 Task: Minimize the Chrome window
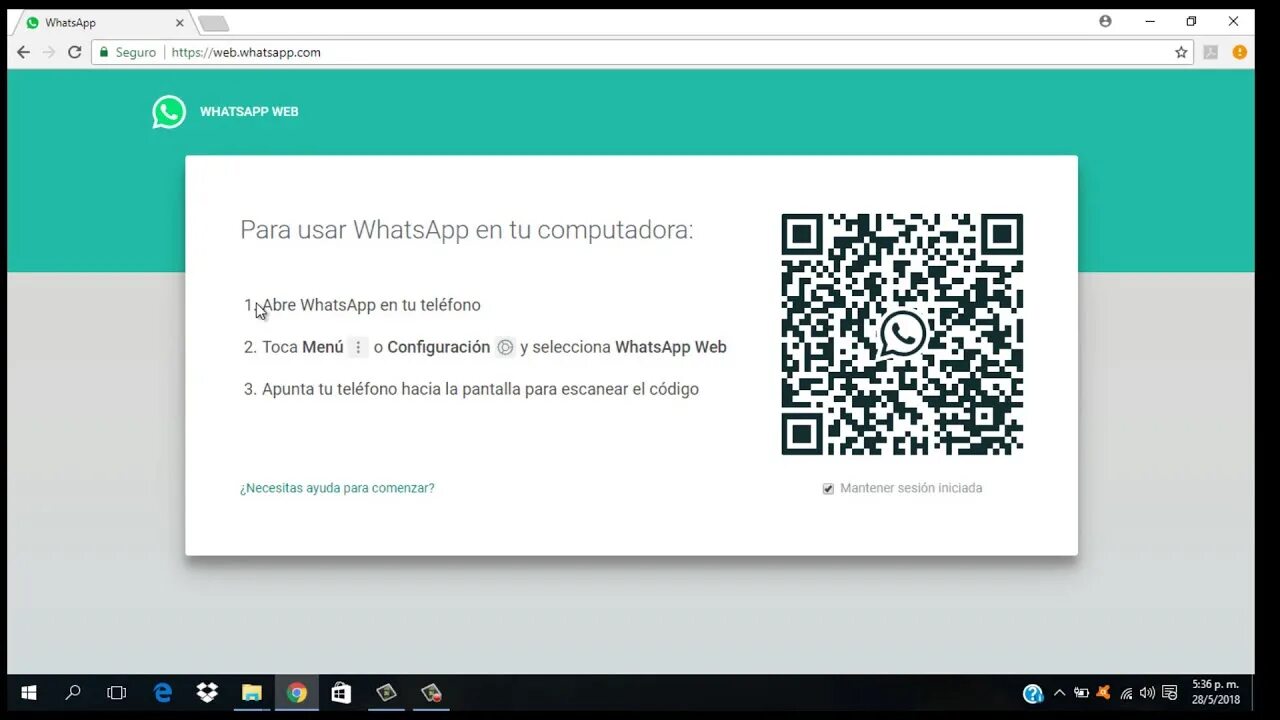1151,21
